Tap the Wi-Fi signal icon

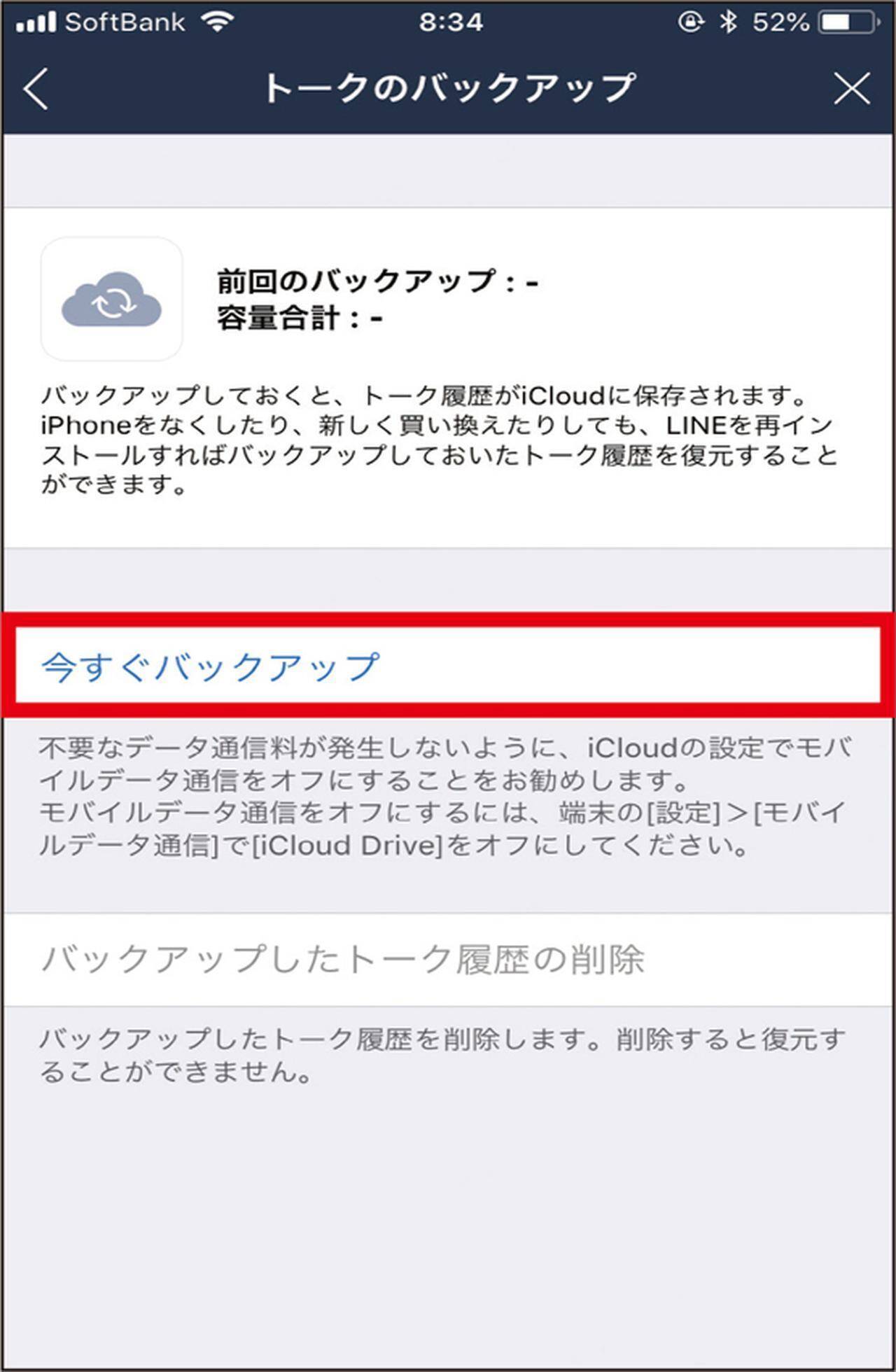(217, 21)
